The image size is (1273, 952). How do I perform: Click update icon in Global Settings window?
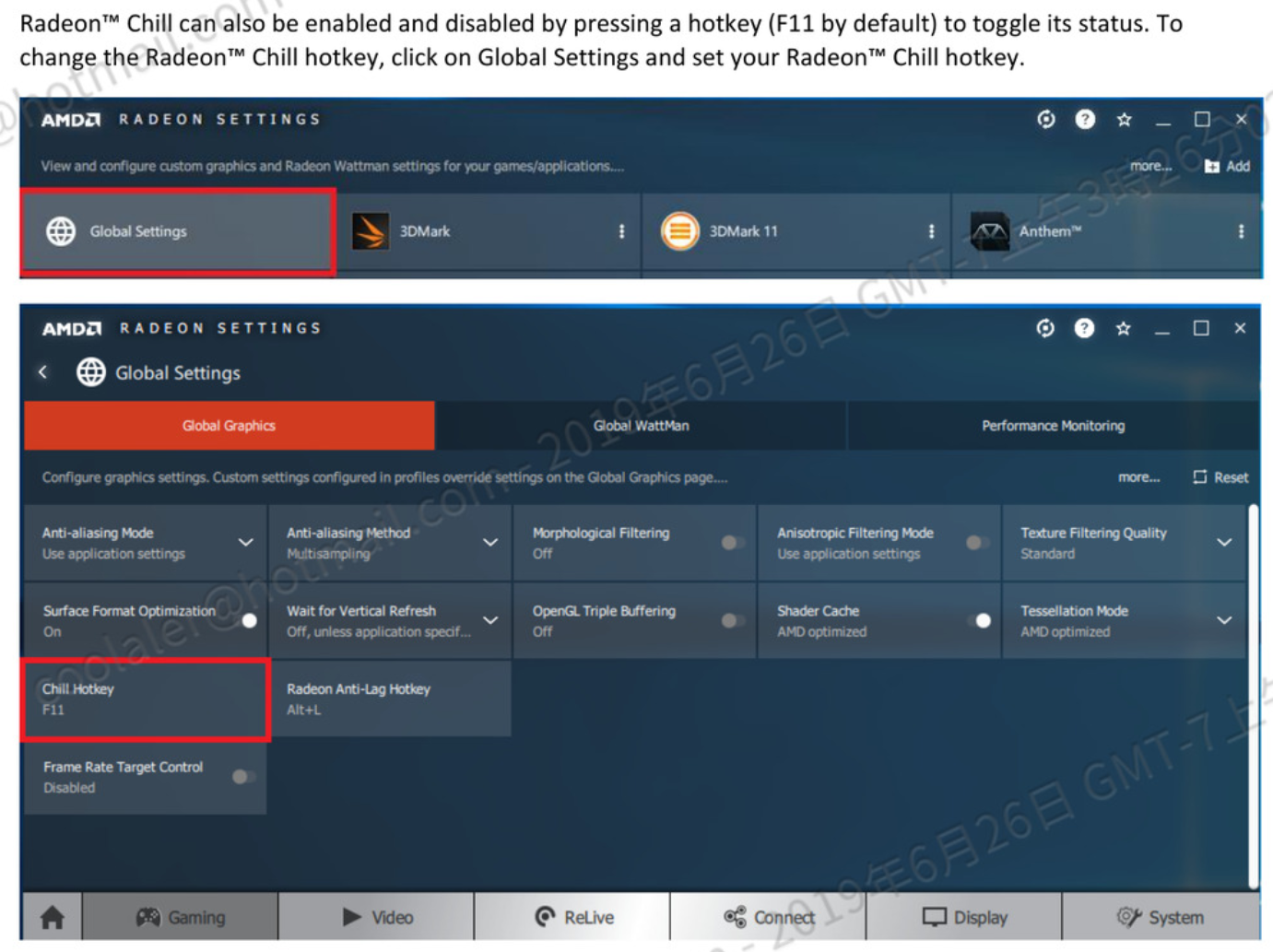click(x=1044, y=328)
